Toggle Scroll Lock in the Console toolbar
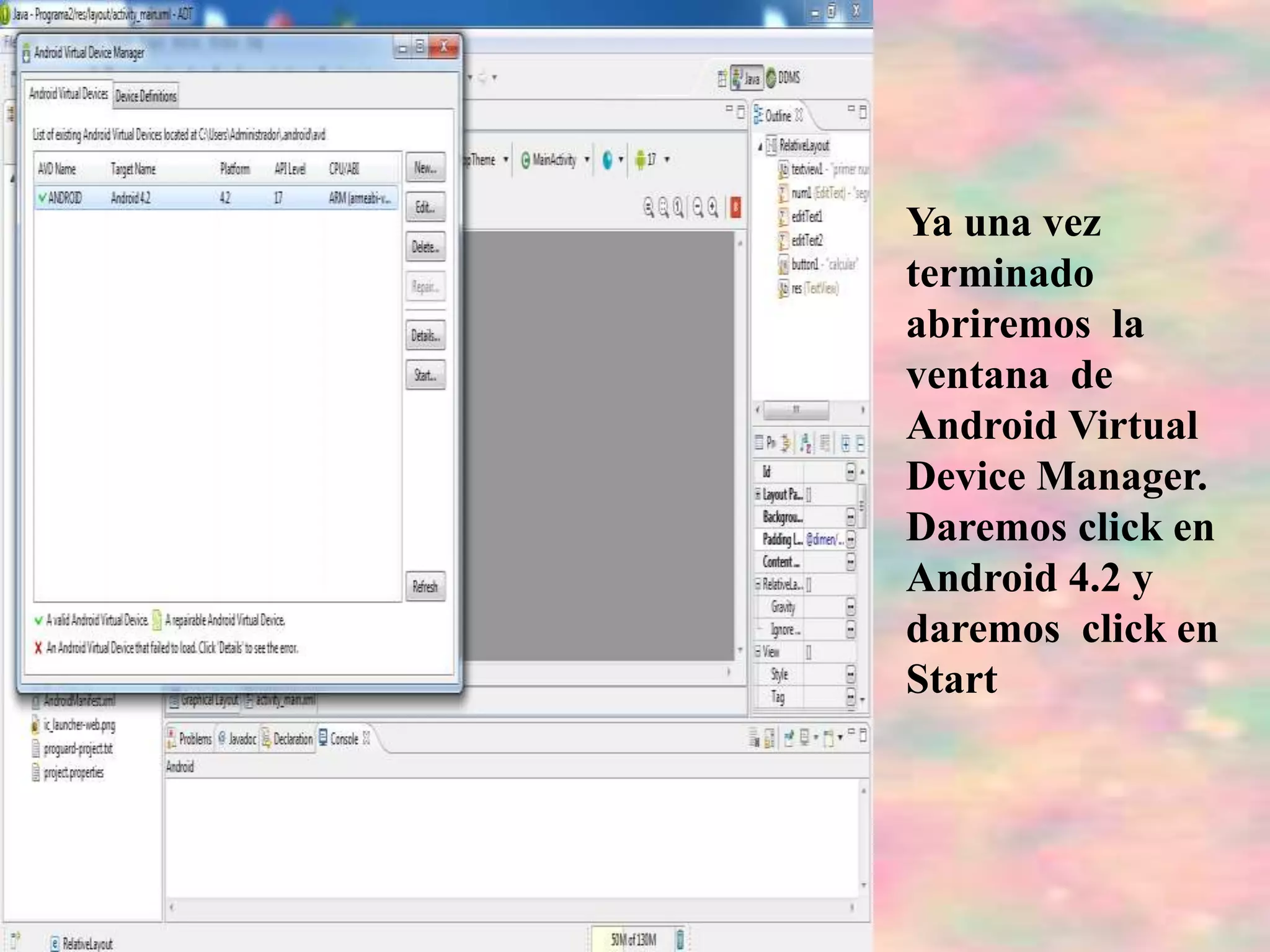This screenshot has height=952, width=1270. click(x=770, y=738)
